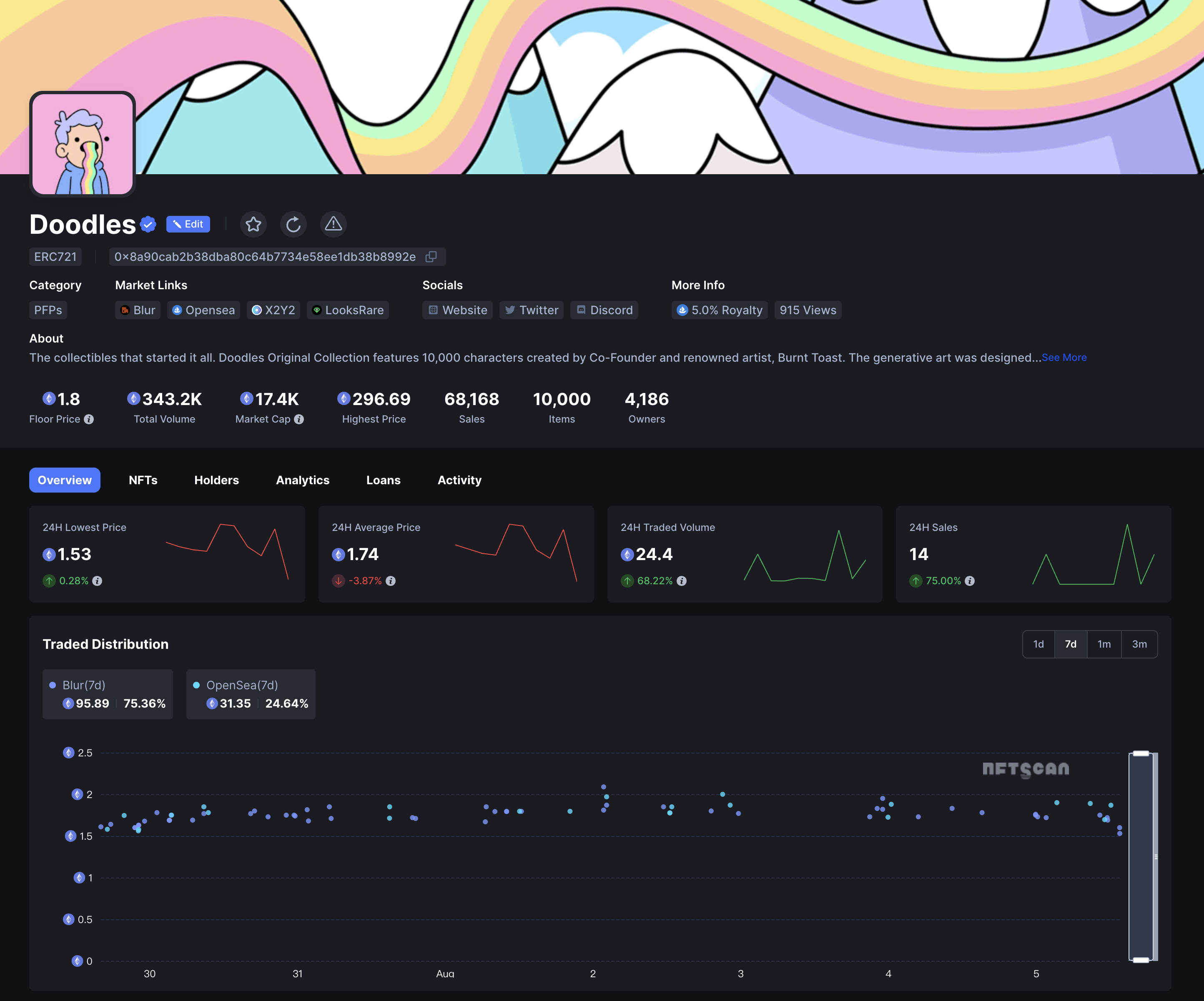
Task: Click the 4,186 Owners stat
Action: [647, 408]
